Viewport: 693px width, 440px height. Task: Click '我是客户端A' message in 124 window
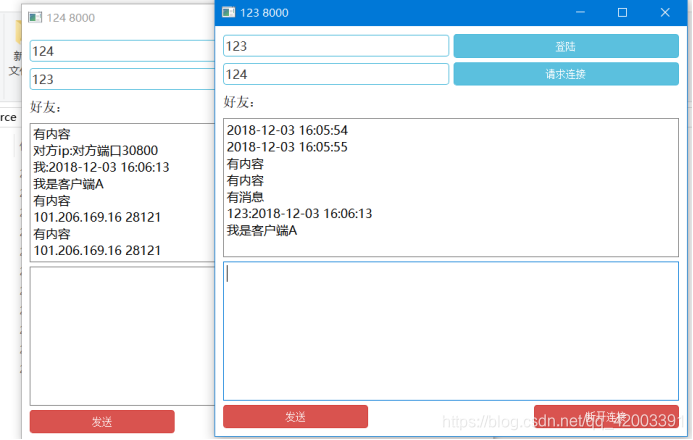tap(69, 184)
